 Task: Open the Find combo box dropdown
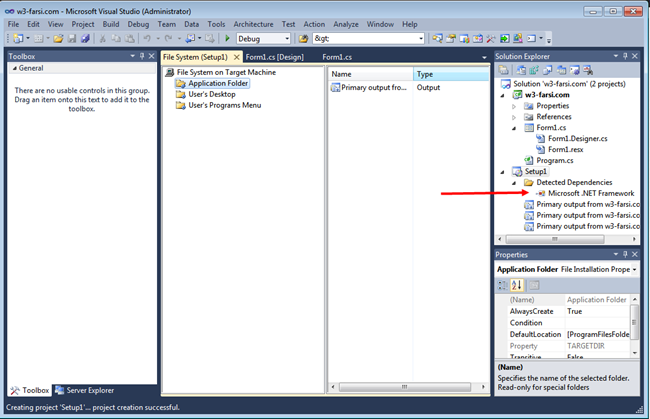[421, 39]
